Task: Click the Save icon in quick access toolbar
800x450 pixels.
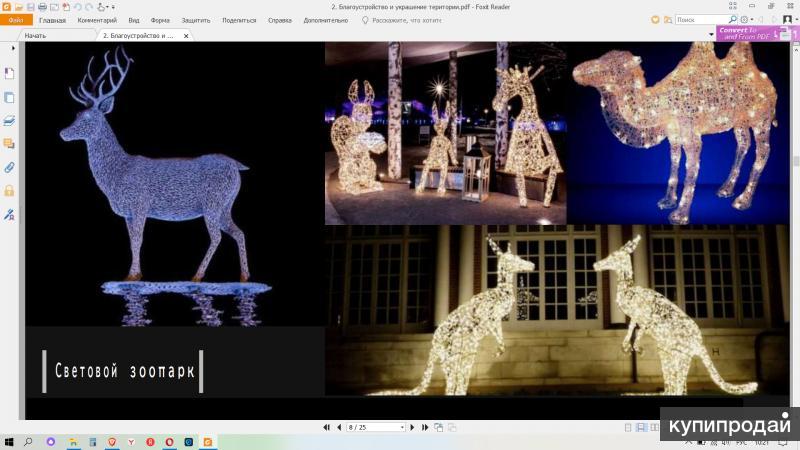Action: pos(31,7)
